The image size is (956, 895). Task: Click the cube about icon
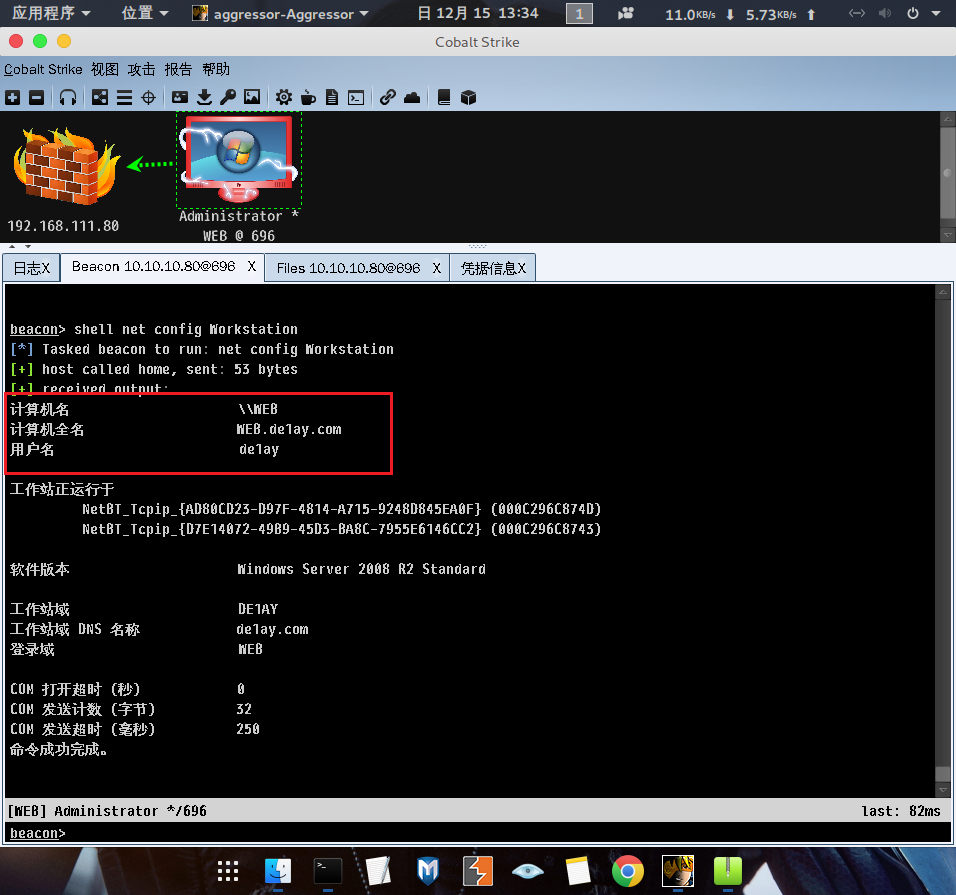468,98
